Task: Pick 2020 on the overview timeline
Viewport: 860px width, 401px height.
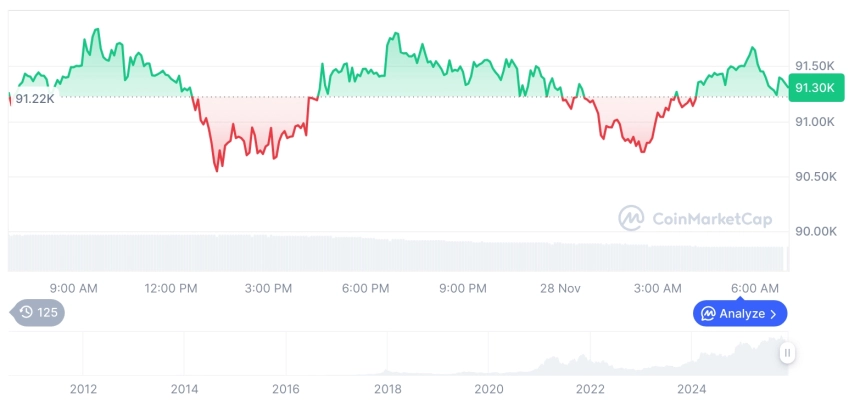Action: pos(489,389)
